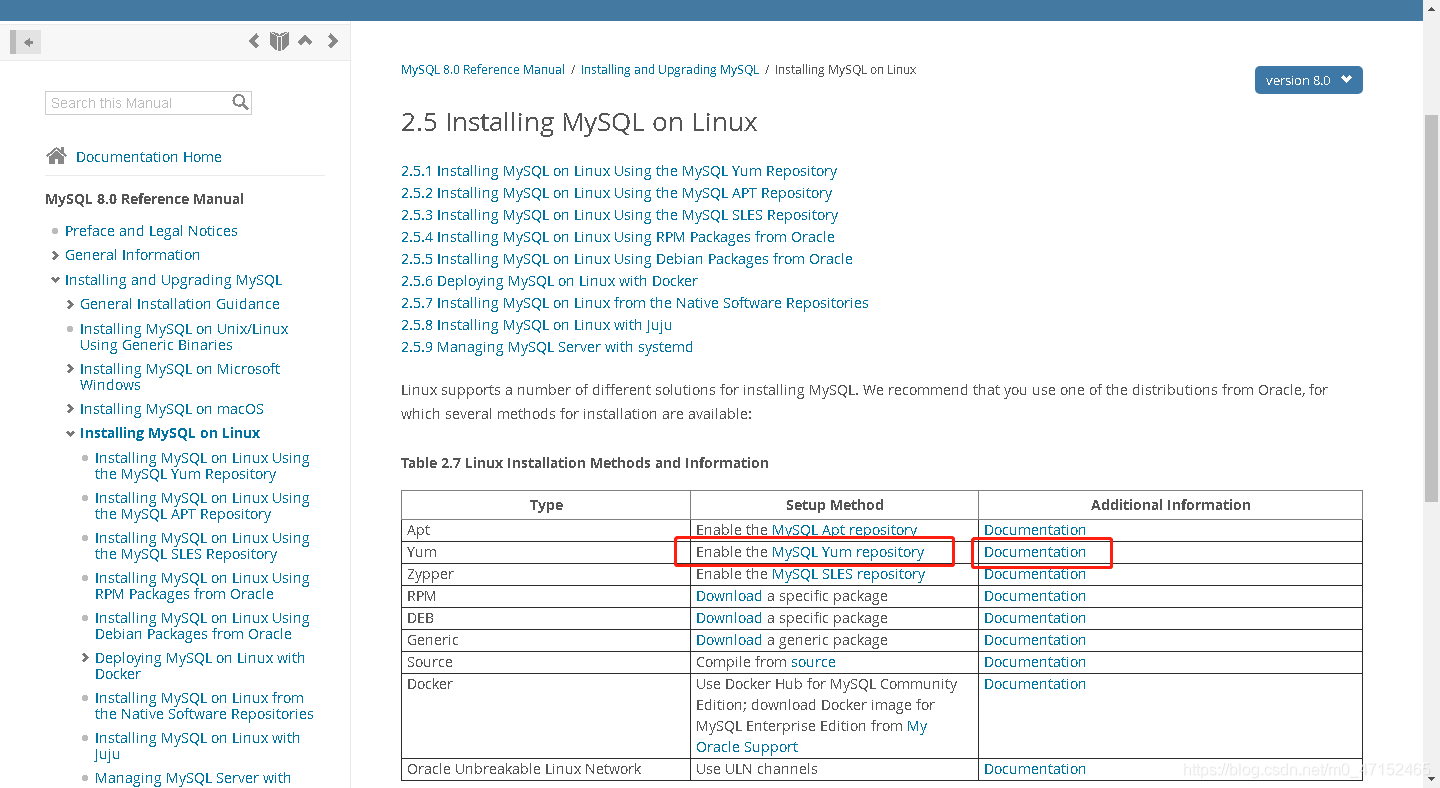Click the Documentation Home house icon
This screenshot has height=788, width=1440.
(x=56, y=156)
